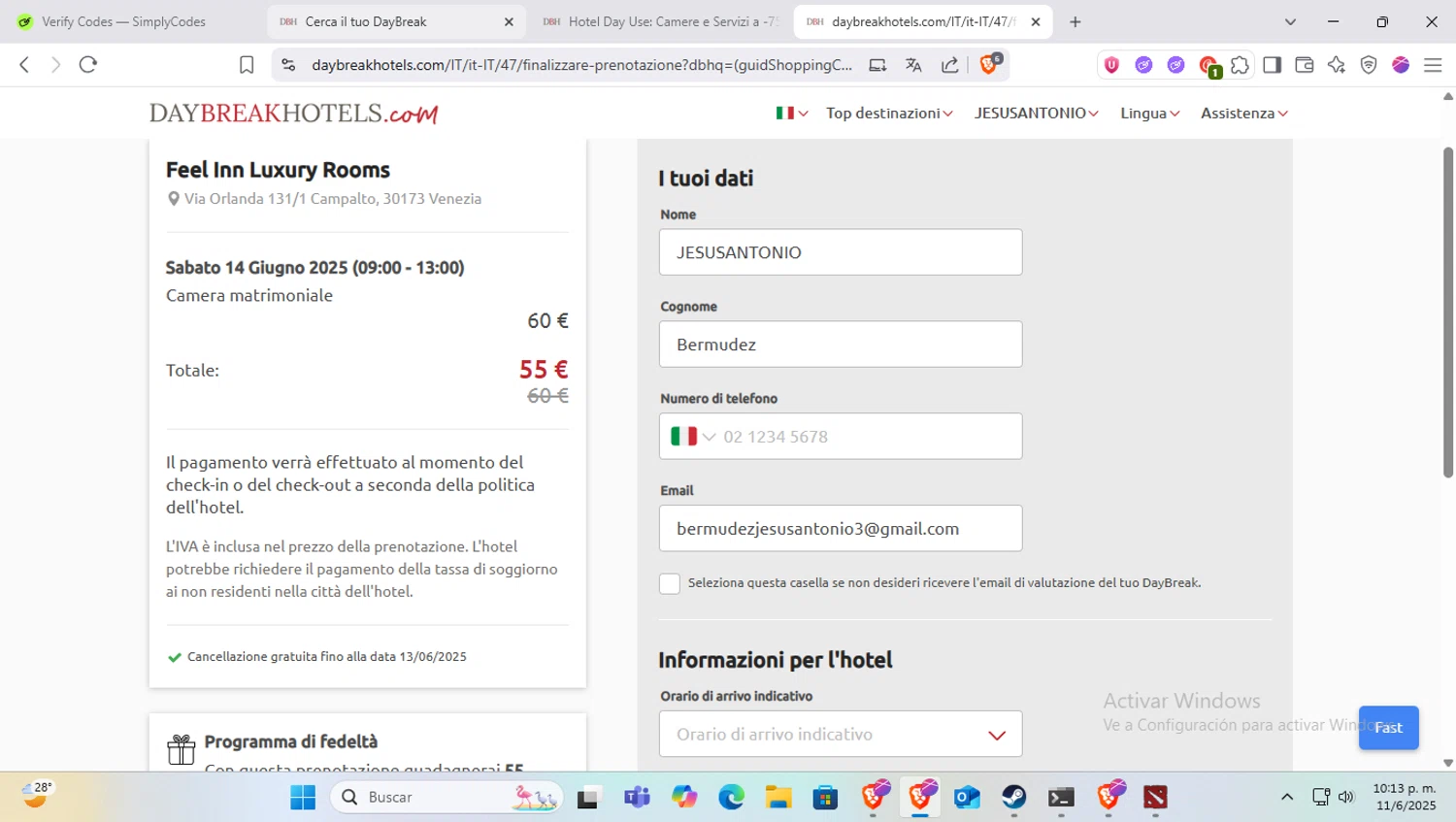Viewport: 1456px width, 822px height.
Task: Expand the Italian flag country selector in header
Action: tap(792, 114)
